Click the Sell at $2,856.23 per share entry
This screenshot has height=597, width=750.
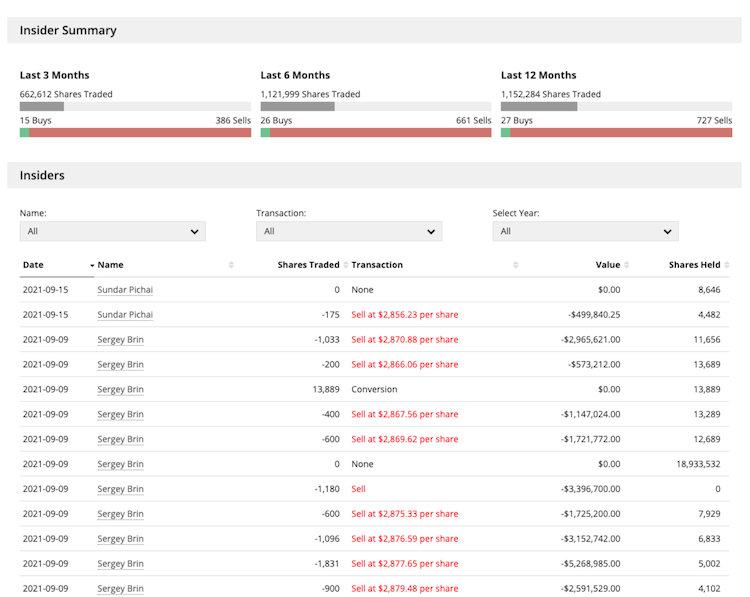pyautogui.click(x=404, y=315)
